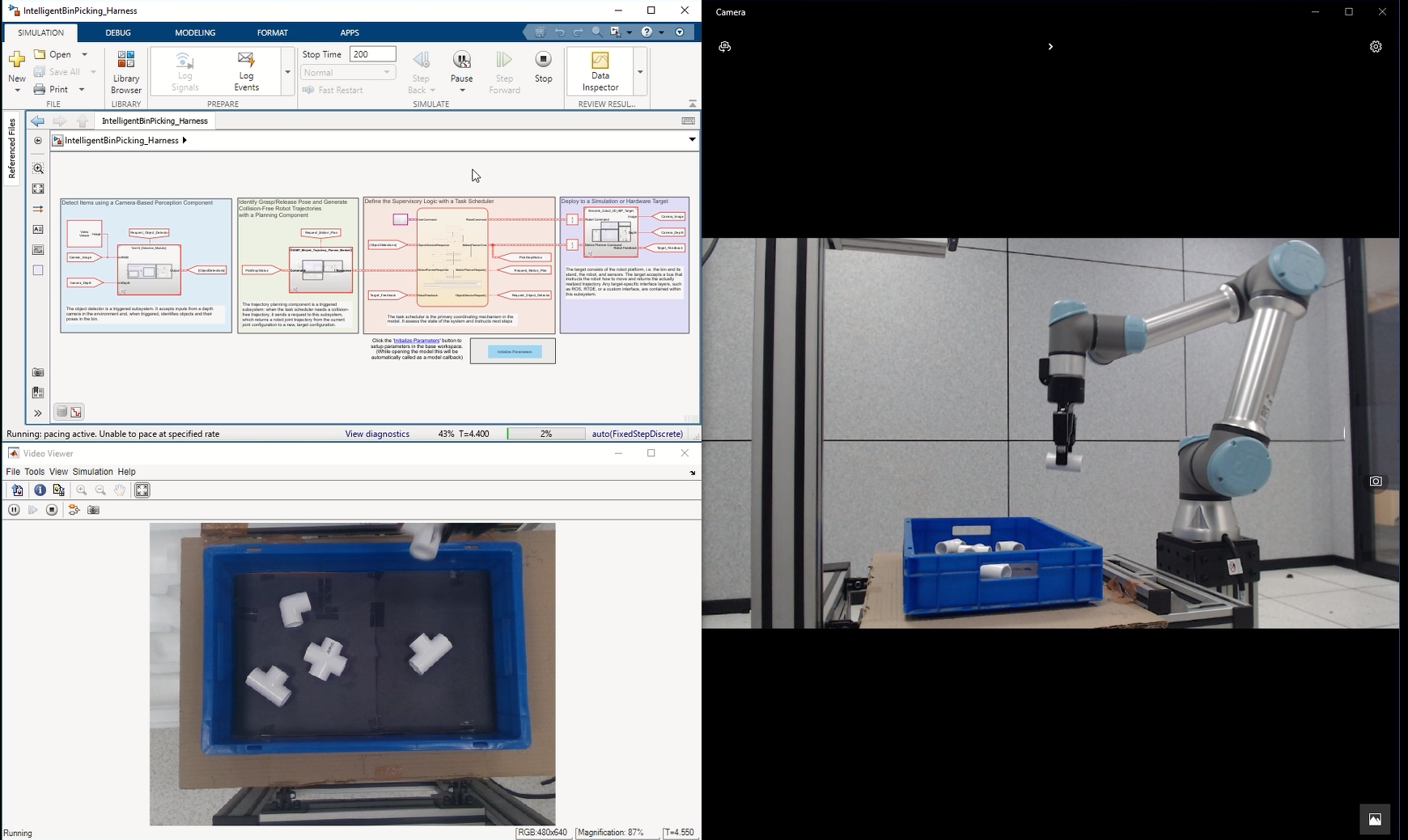Open the Tools menu in Video Viewer
Image resolution: width=1408 pixels, height=840 pixels.
[x=34, y=472]
